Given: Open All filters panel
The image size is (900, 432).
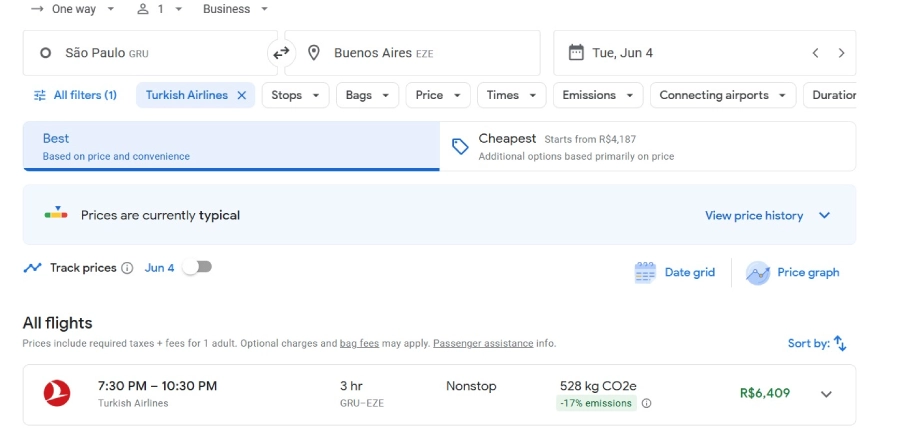Looking at the screenshot, I should point(76,95).
